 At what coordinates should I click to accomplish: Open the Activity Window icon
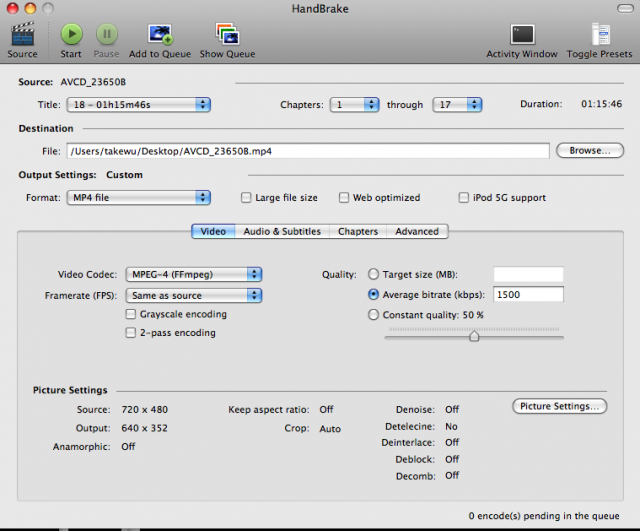[x=522, y=34]
